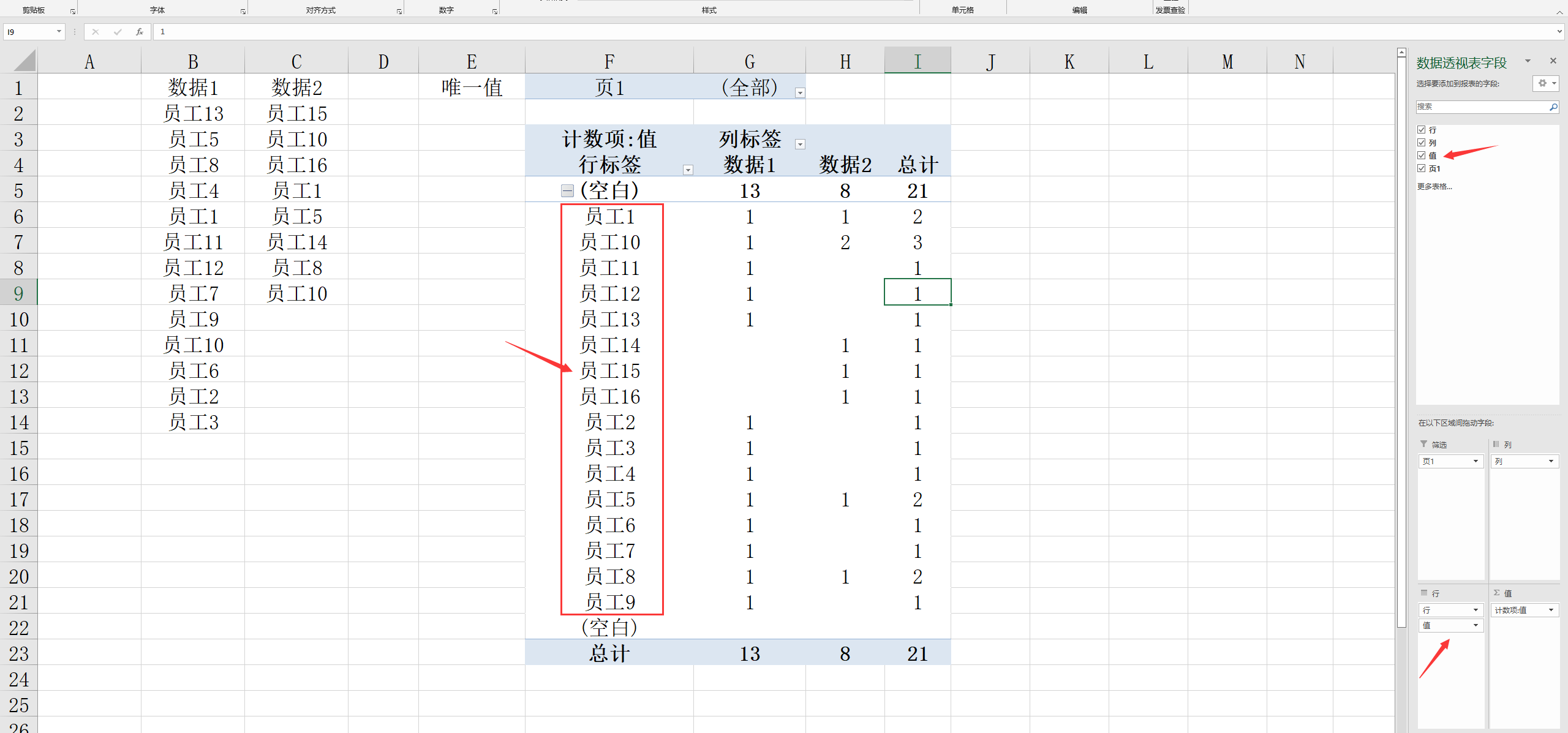Open 页1 field dropdown in Filters area
The image size is (1568, 733).
click(x=1476, y=461)
